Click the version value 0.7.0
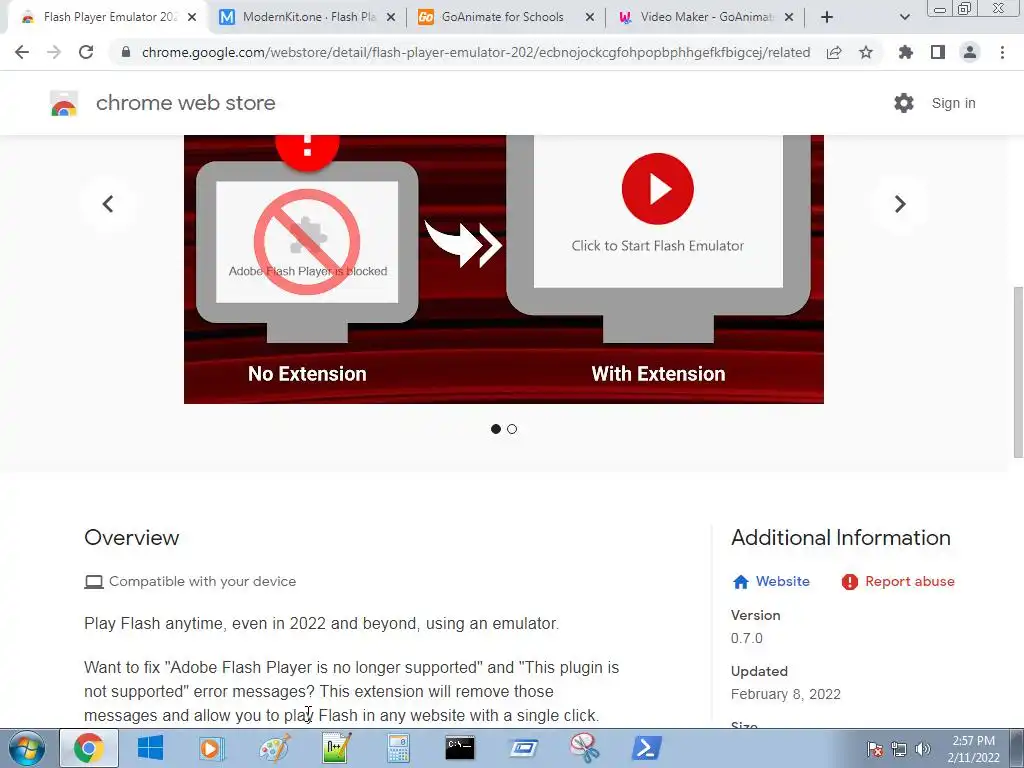This screenshot has width=1024, height=768. 746,638
